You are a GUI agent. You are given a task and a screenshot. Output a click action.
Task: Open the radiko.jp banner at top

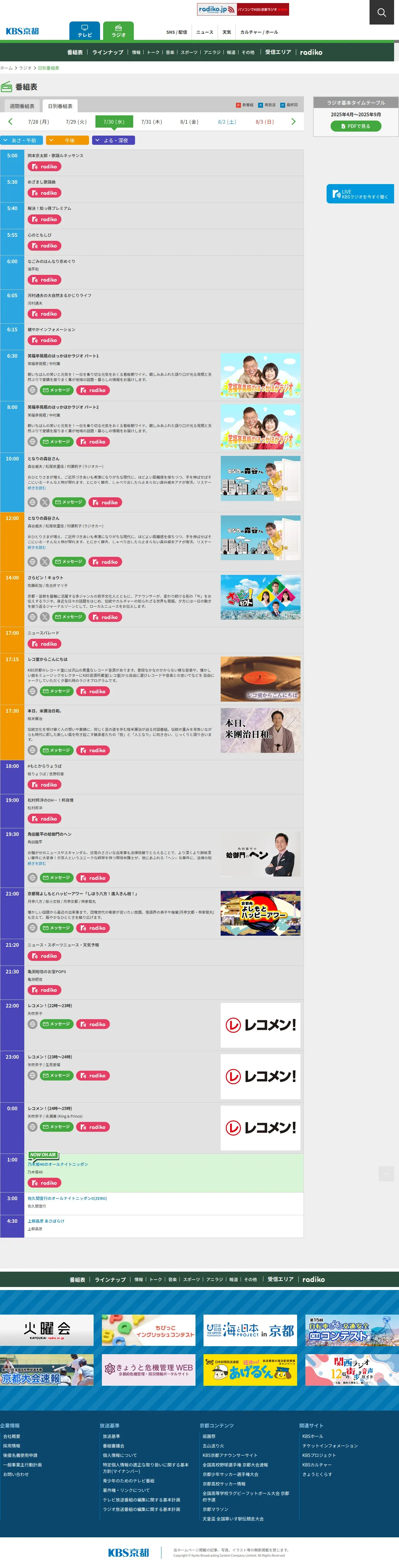242,9
